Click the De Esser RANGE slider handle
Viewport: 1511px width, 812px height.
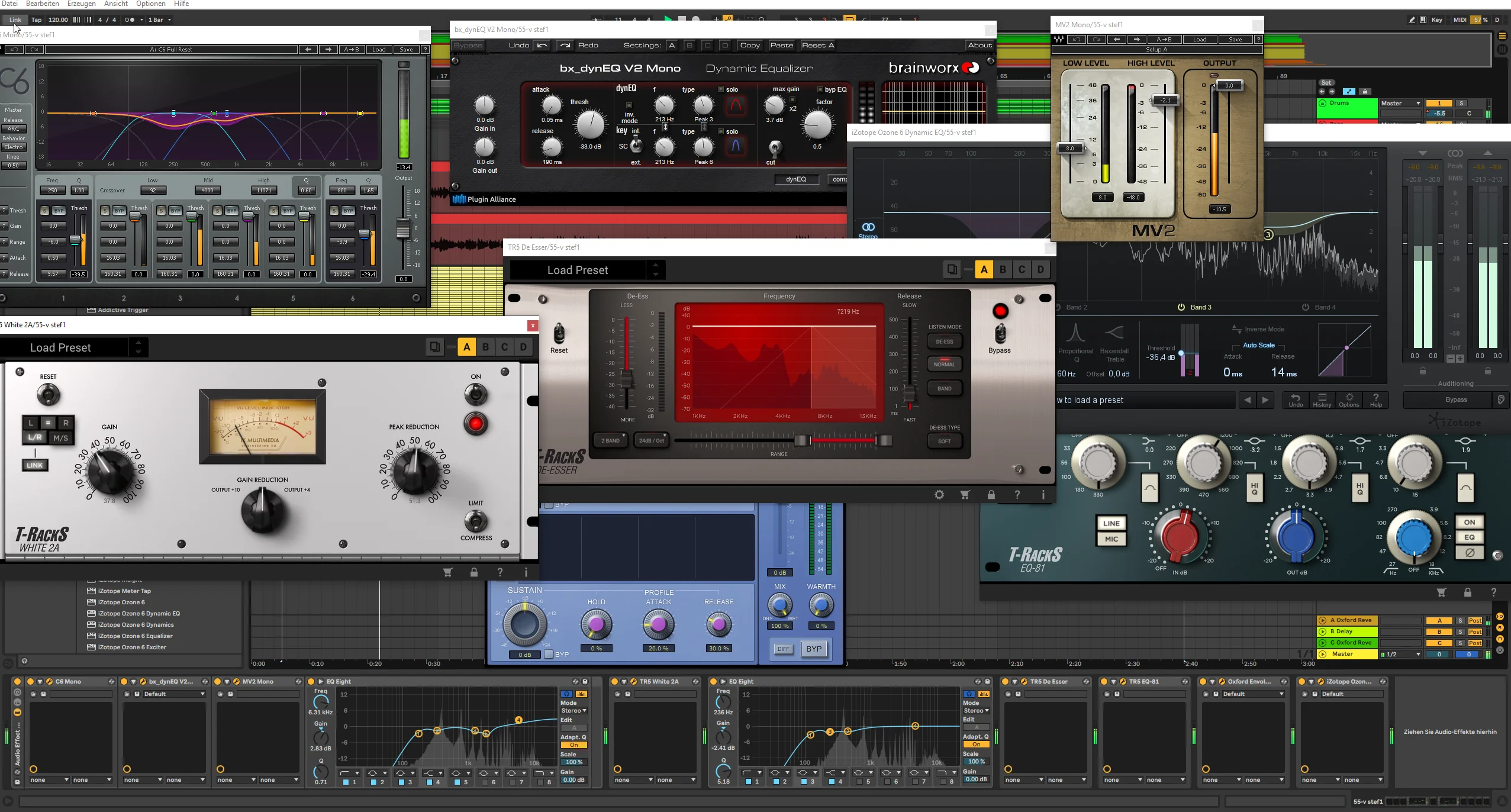(x=803, y=440)
